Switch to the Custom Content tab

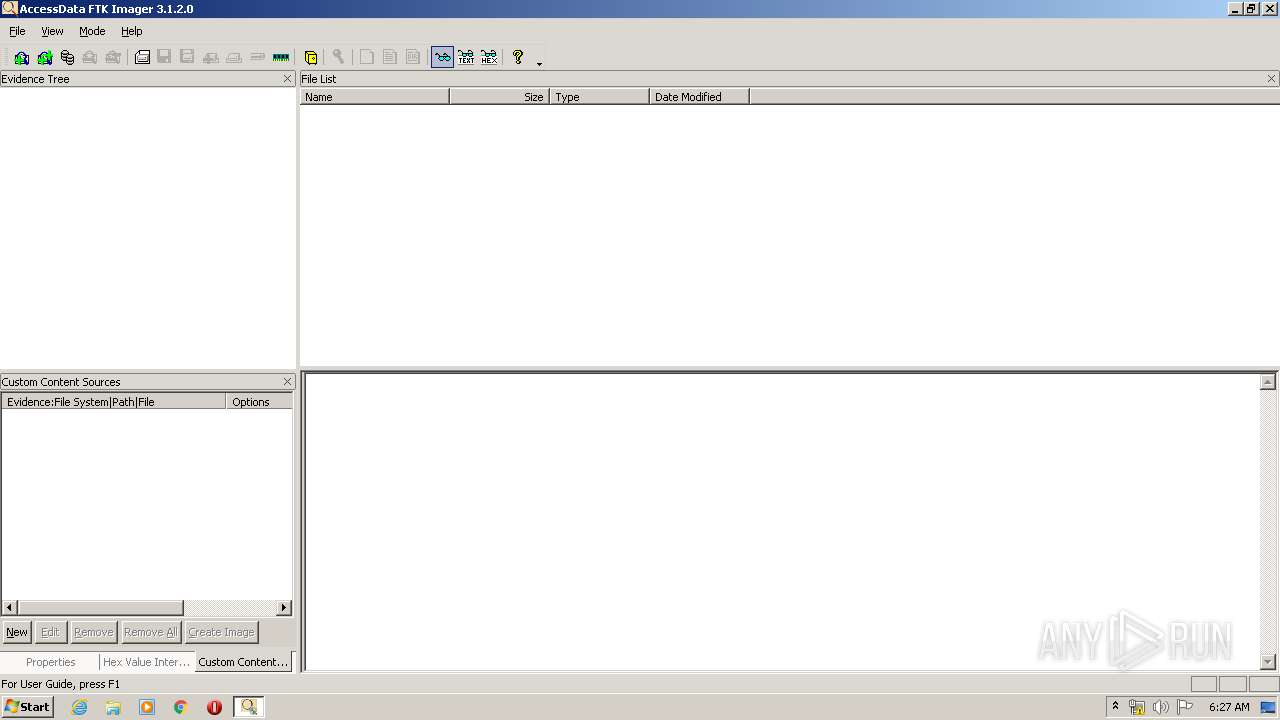coord(243,662)
